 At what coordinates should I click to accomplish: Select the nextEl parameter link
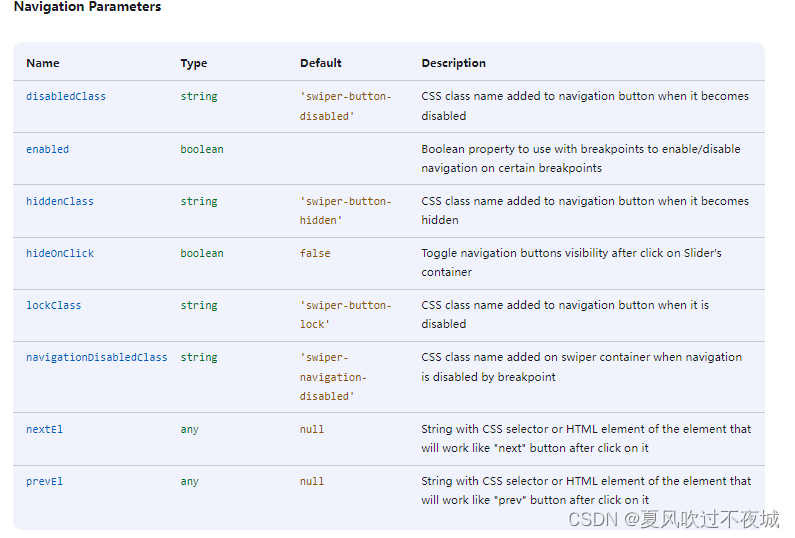pos(44,429)
